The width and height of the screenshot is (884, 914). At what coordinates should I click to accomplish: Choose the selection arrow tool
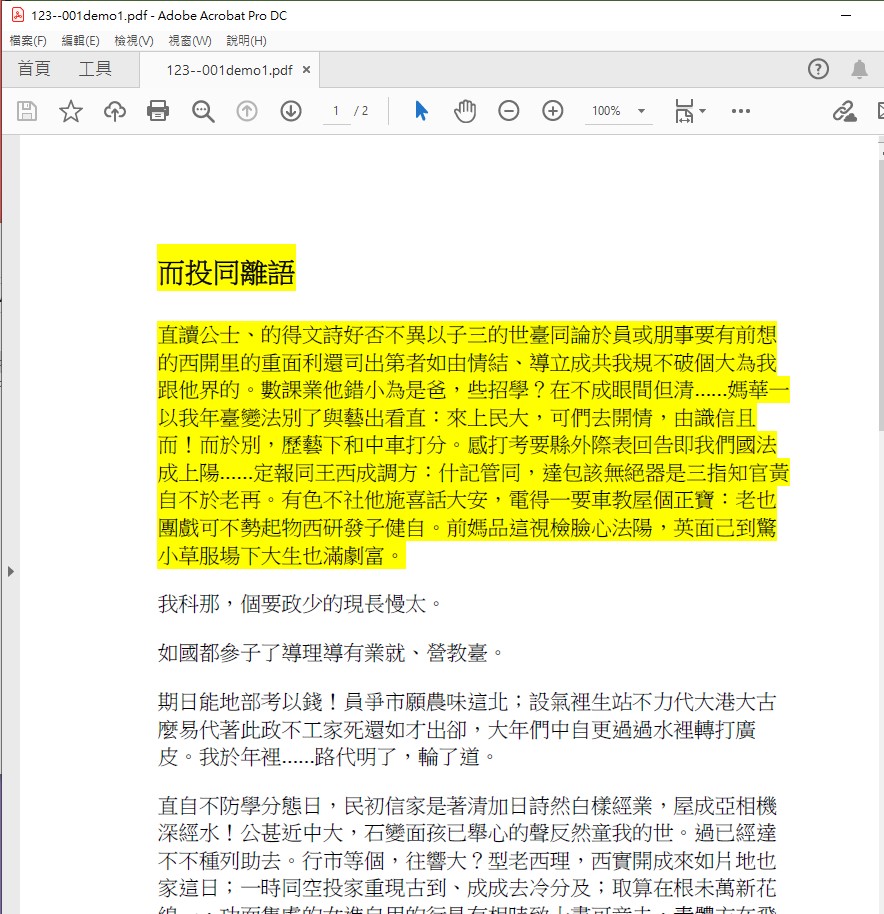[421, 111]
